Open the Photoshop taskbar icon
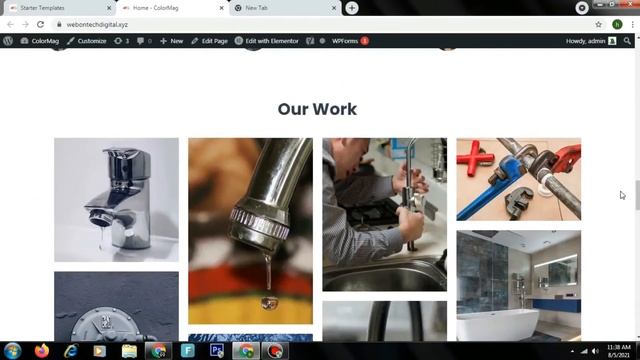The width and height of the screenshot is (640, 360). pos(217,351)
